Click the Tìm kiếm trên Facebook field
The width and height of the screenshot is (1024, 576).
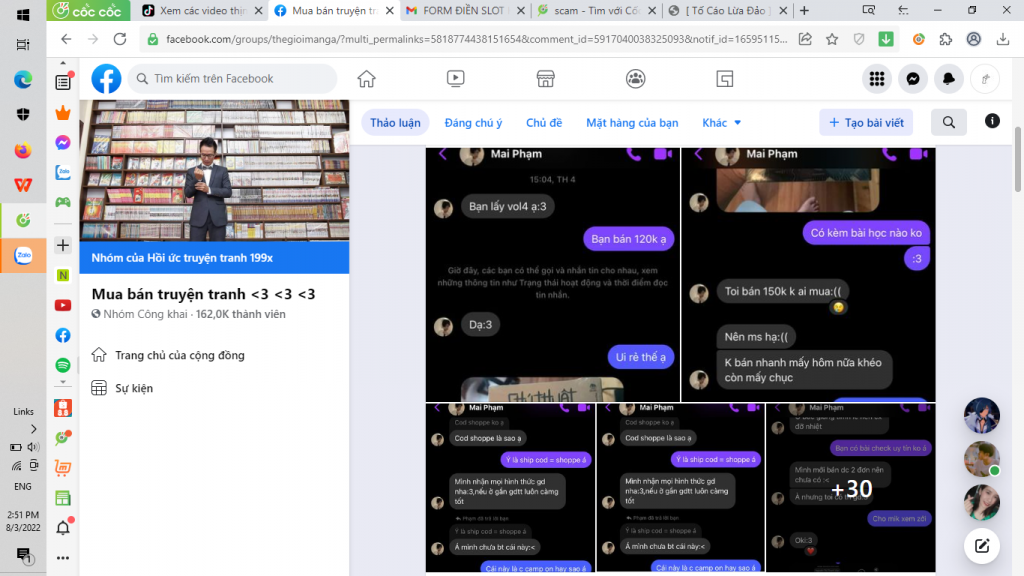pos(240,79)
